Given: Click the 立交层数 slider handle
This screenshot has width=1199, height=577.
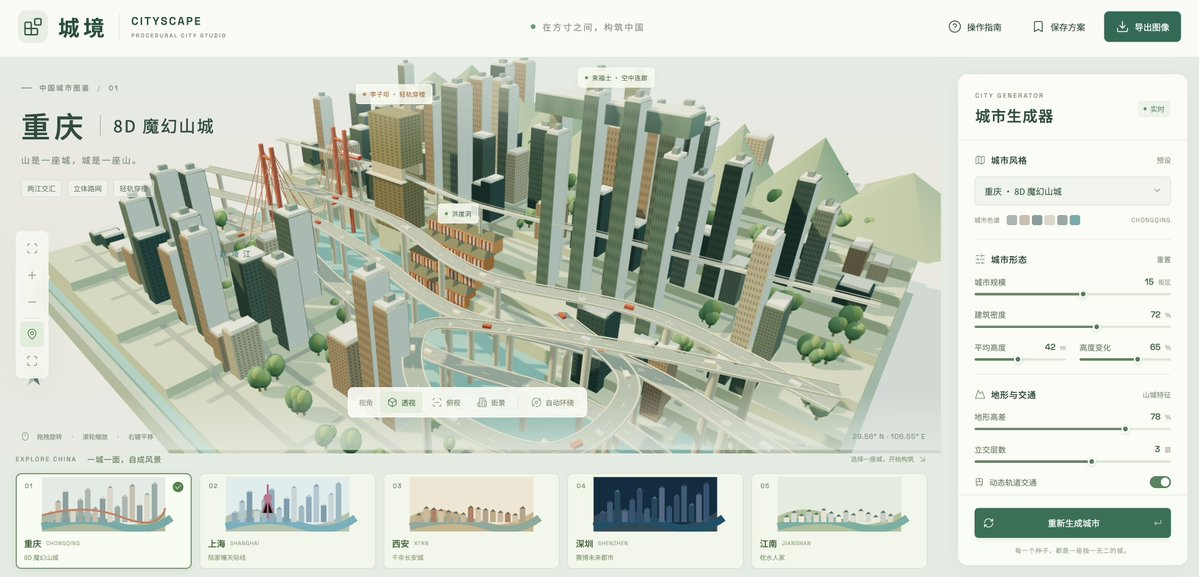Looking at the screenshot, I should [1091, 462].
